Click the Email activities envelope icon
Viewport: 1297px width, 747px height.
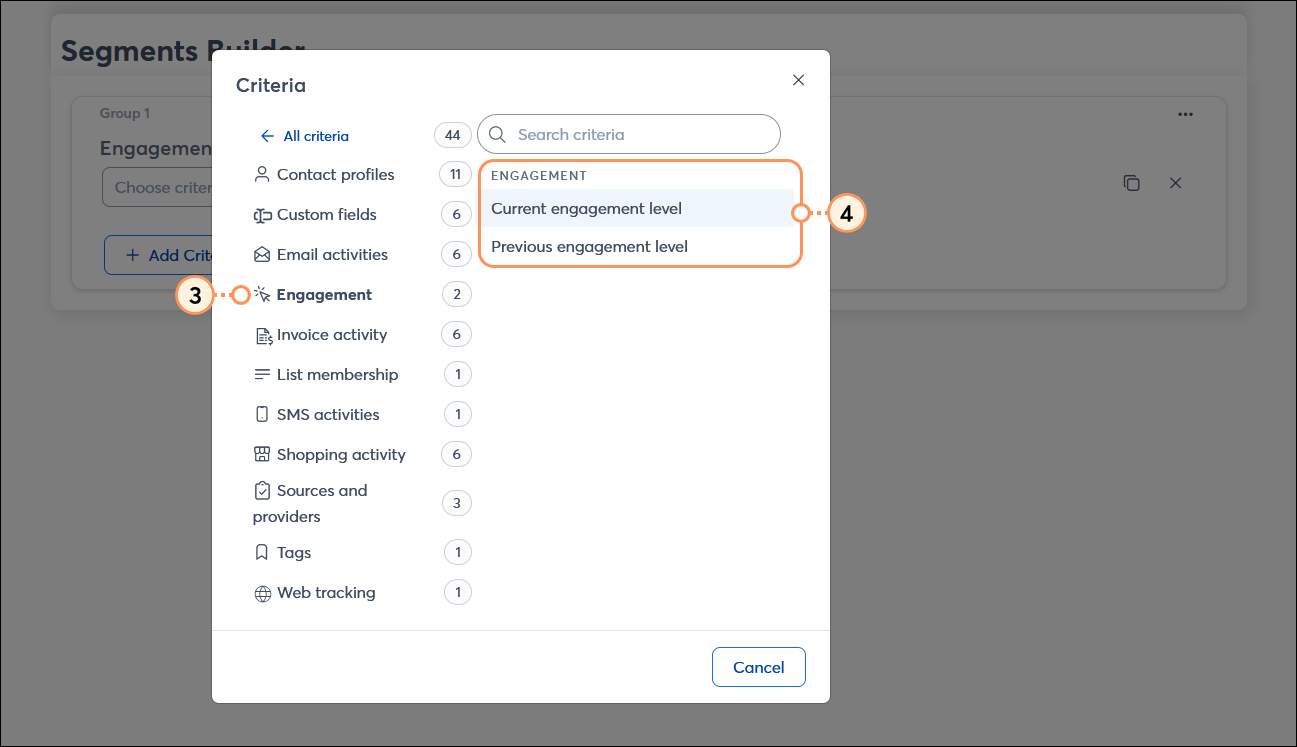[262, 255]
